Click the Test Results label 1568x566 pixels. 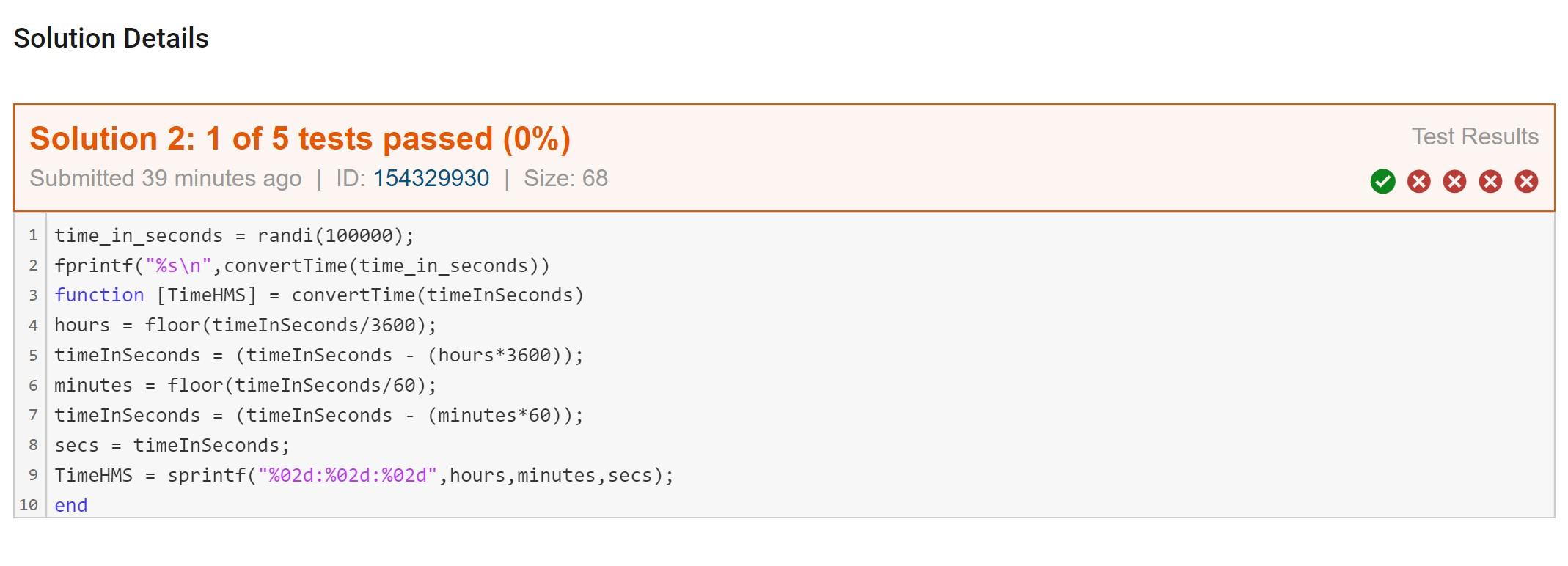[x=1475, y=136]
